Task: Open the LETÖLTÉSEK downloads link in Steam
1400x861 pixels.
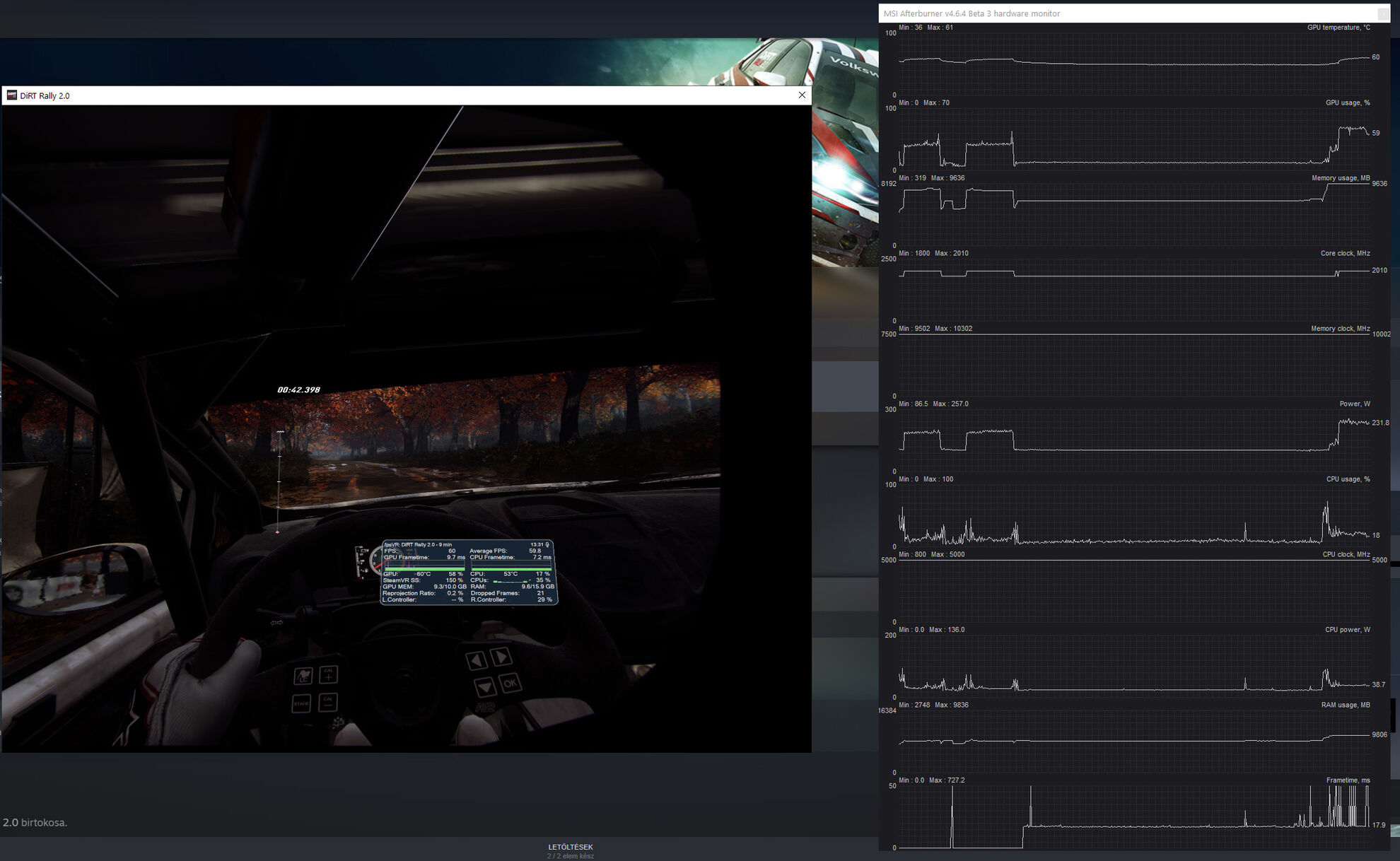Action: click(571, 847)
